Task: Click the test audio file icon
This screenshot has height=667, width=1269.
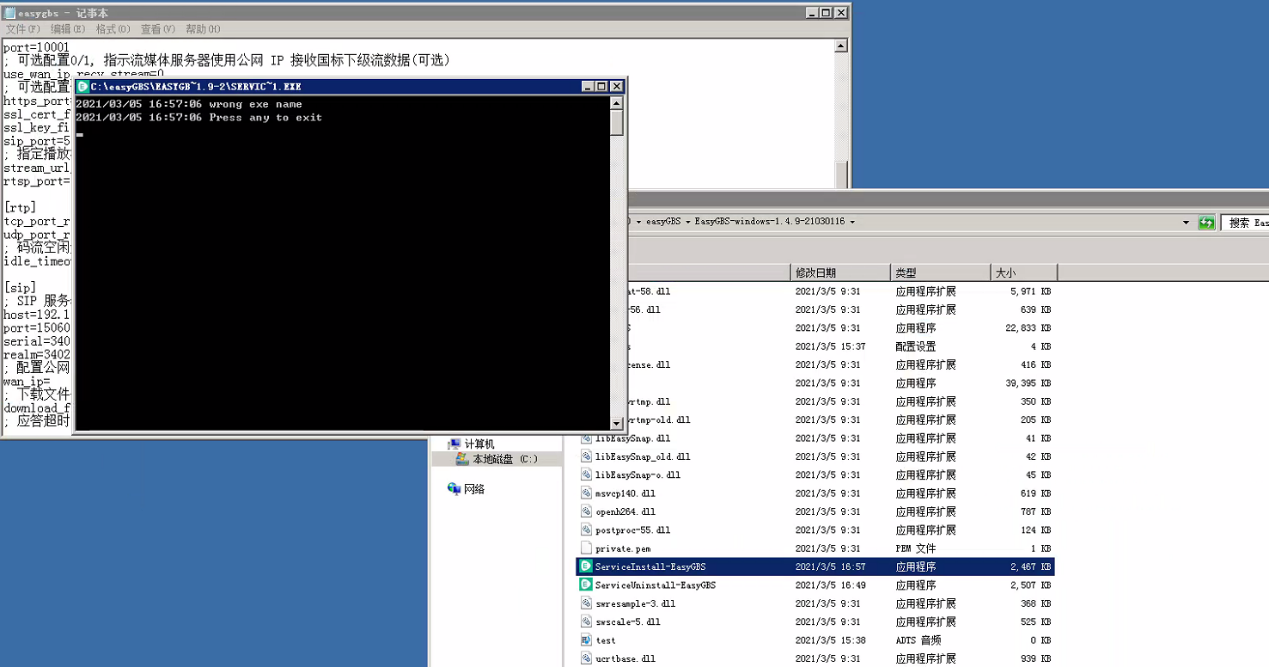Action: [586, 640]
